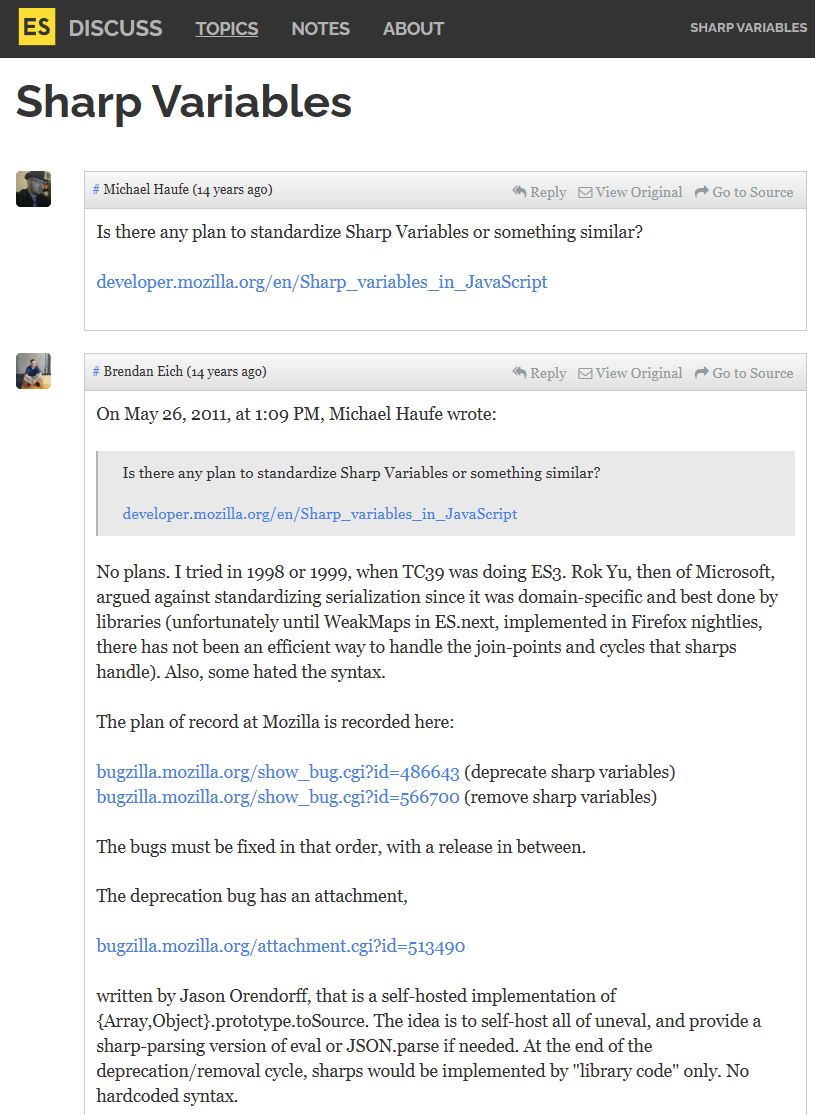This screenshot has height=1115, width=815.
Task: Open Sharp_variables_in_JavaScript link in first post
Action: (x=322, y=282)
